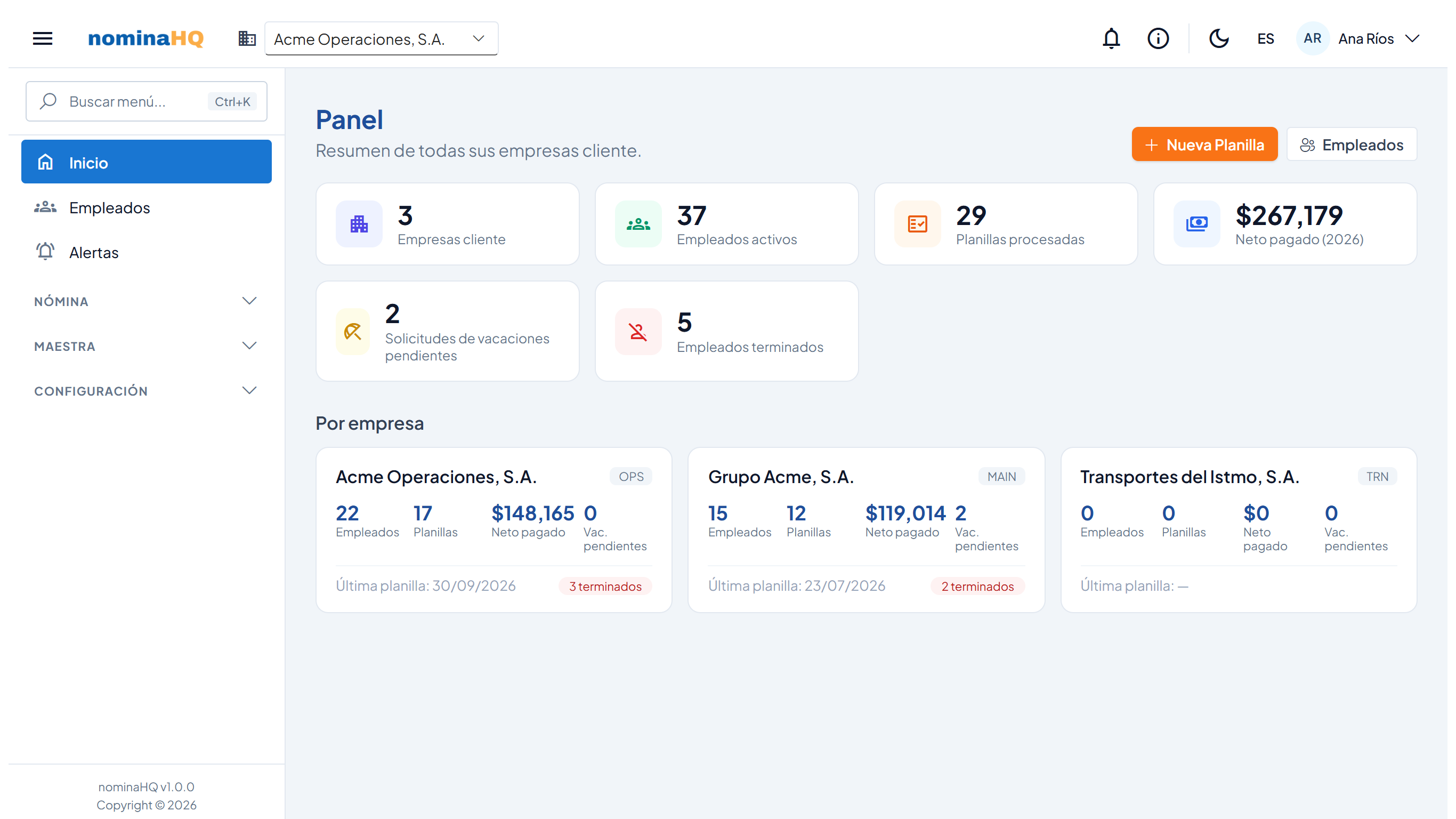
Task: Open Empleados in sidebar menu
Action: [x=147, y=207]
